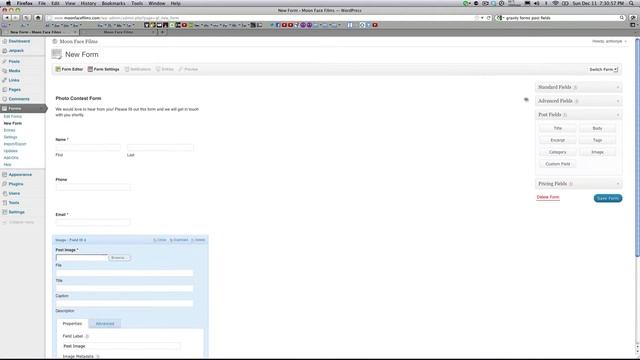Click the browser home icon
Screen dimensions: 640x360
(x=38, y=18)
